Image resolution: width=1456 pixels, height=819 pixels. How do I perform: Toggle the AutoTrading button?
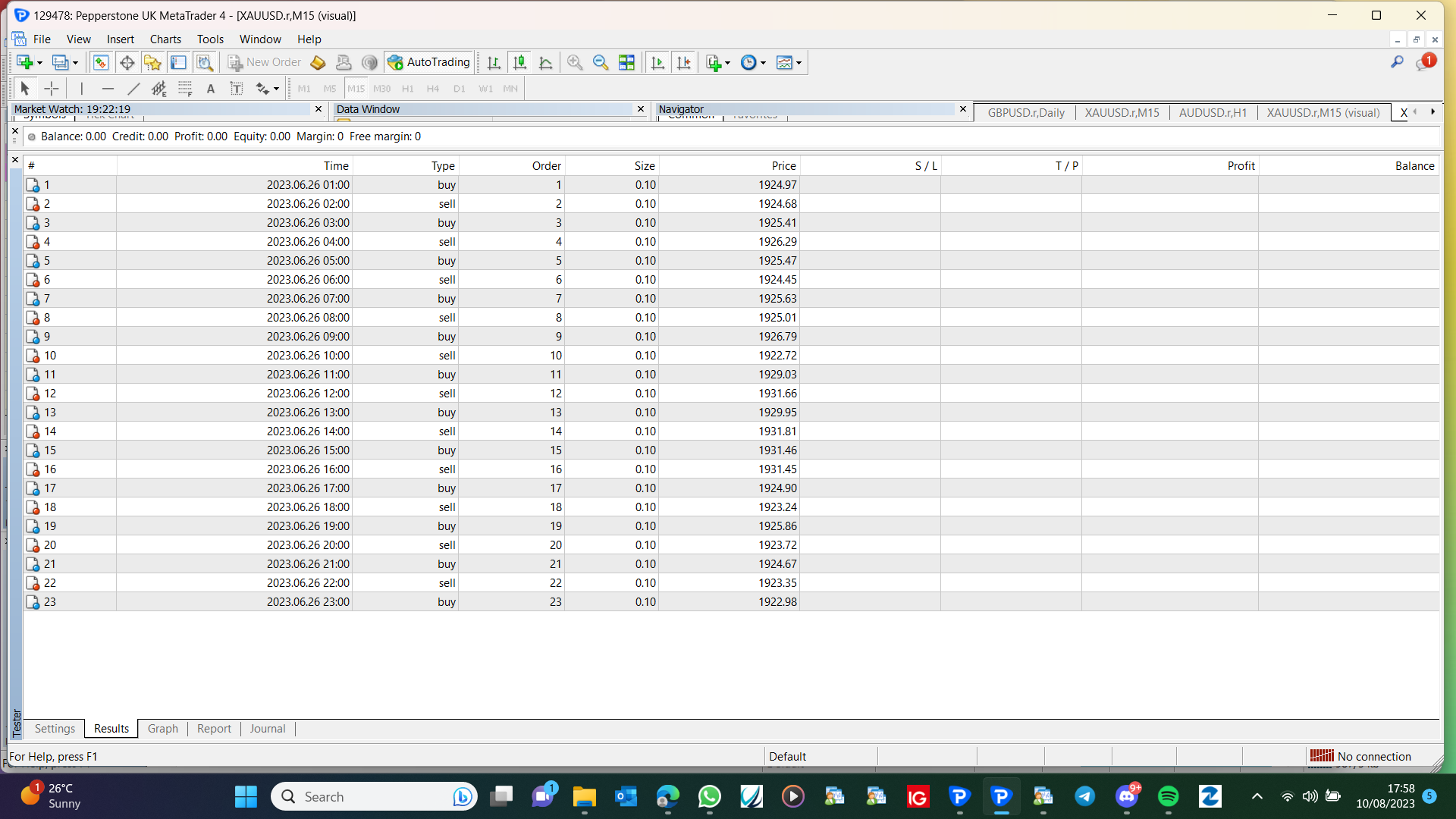pos(429,63)
